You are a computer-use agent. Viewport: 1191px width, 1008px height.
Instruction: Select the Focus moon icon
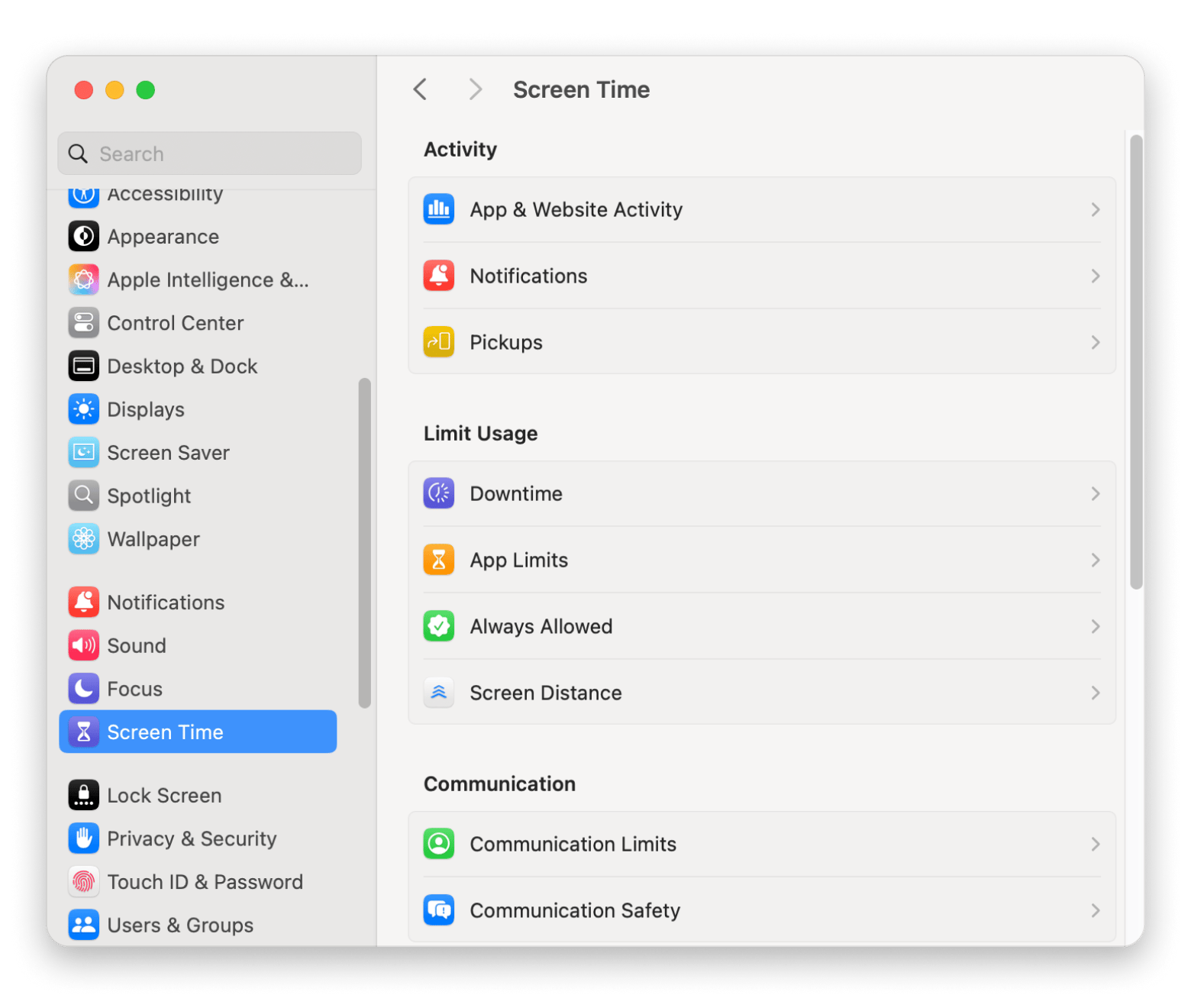[84, 689]
